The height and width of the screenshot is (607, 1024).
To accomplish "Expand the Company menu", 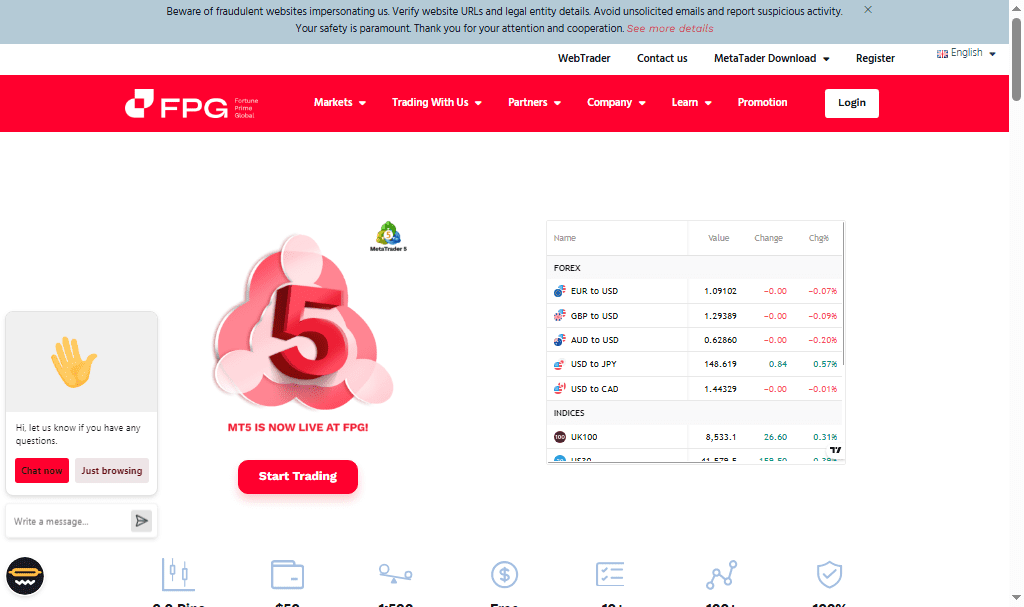I will coord(616,103).
